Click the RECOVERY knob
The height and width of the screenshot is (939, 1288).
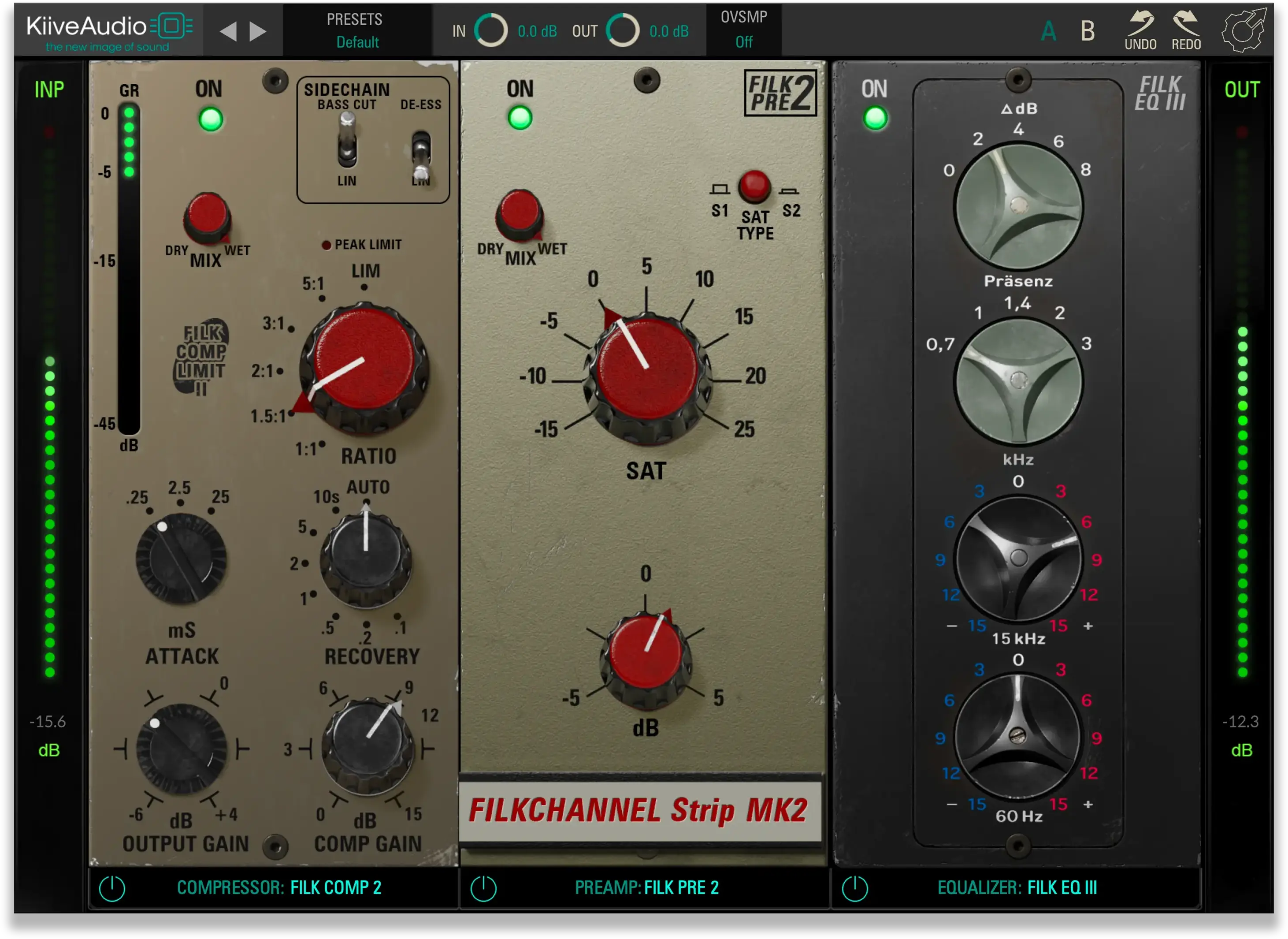click(x=365, y=557)
